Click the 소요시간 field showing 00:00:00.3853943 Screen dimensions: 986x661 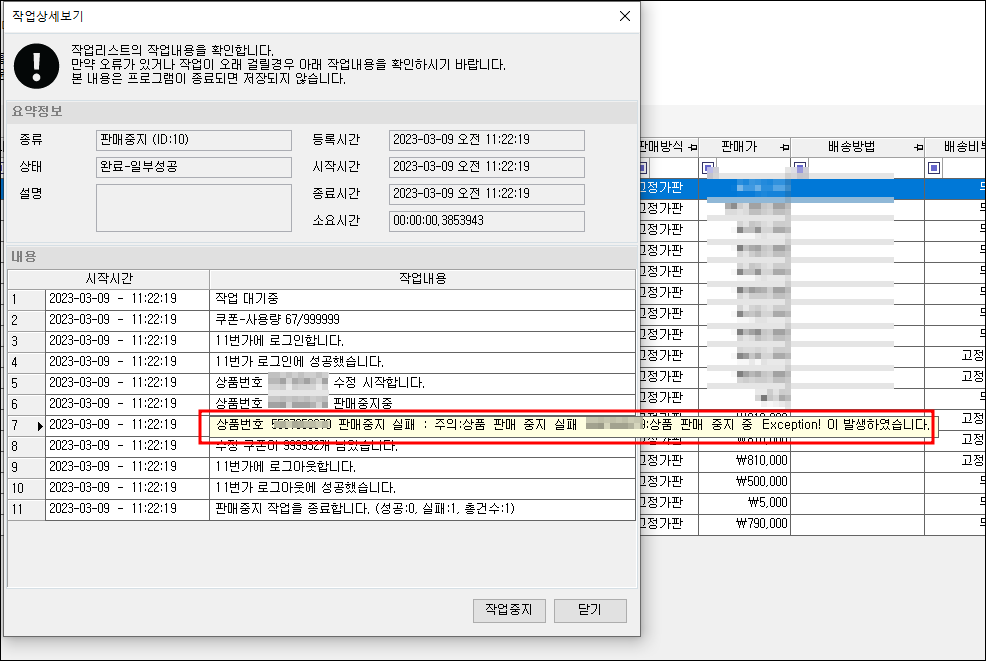pyautogui.click(x=487, y=221)
